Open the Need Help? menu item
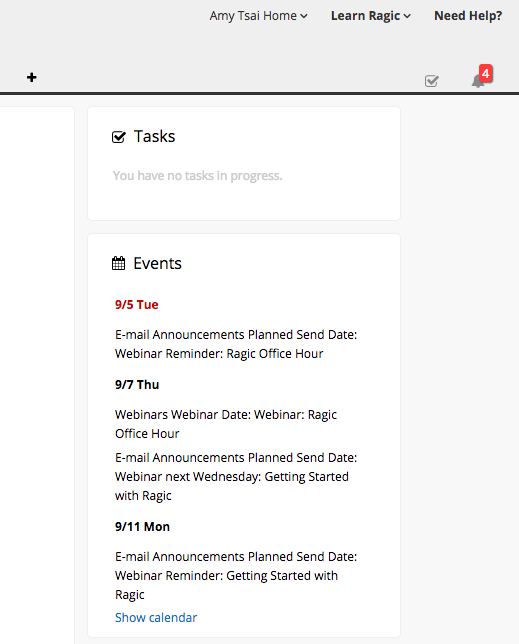This screenshot has height=644, width=519. pos(468,16)
